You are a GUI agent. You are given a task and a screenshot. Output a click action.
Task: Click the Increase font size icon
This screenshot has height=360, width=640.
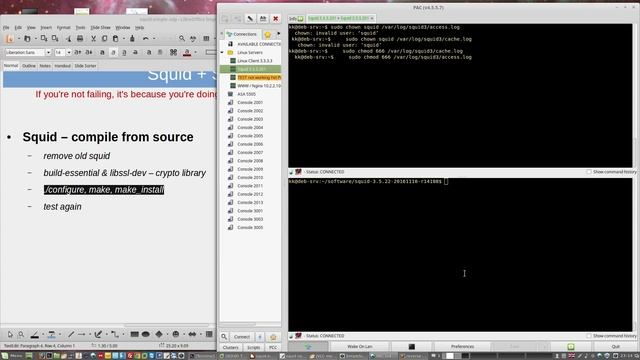(x=78, y=52)
